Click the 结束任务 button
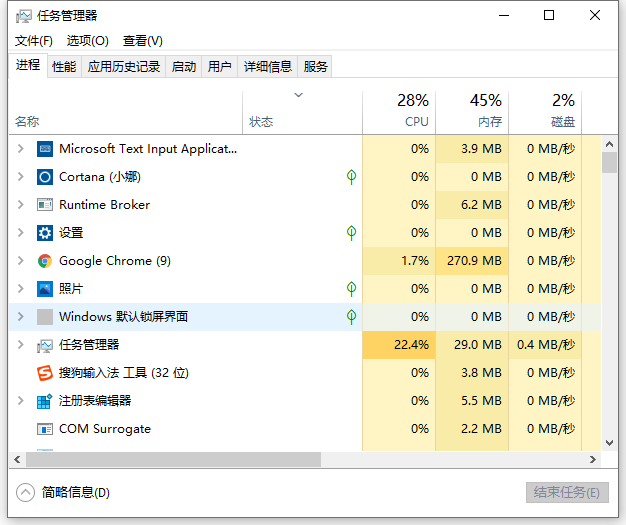The image size is (626, 525). click(x=566, y=493)
